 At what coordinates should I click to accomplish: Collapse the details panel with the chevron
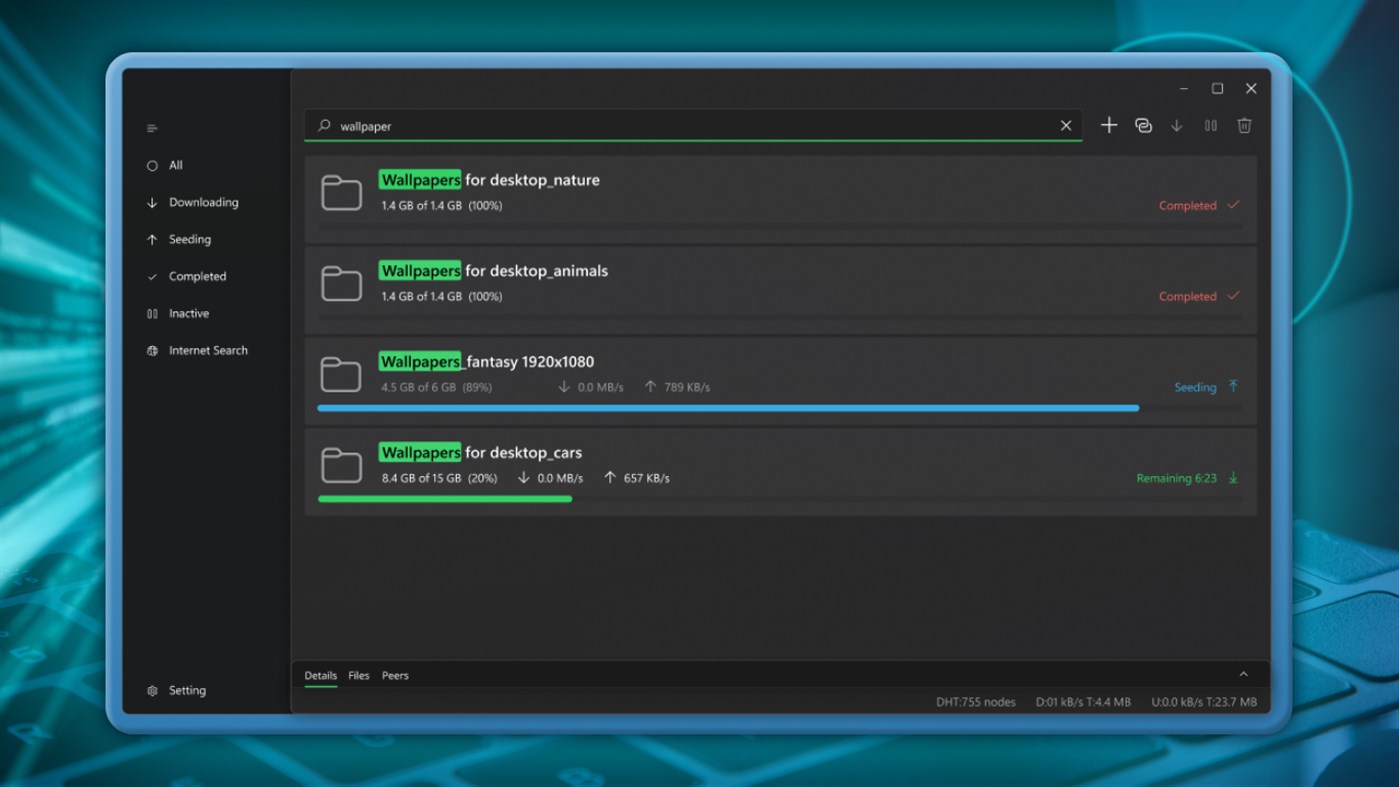coord(1244,673)
